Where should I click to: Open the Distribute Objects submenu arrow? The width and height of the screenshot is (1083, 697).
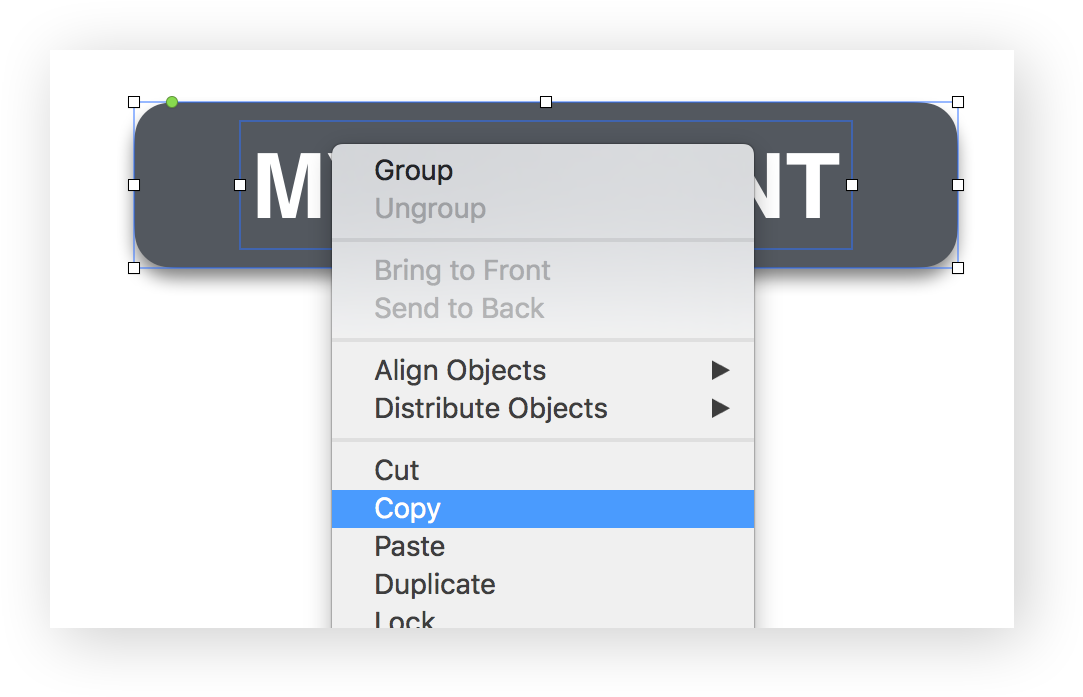click(x=720, y=409)
